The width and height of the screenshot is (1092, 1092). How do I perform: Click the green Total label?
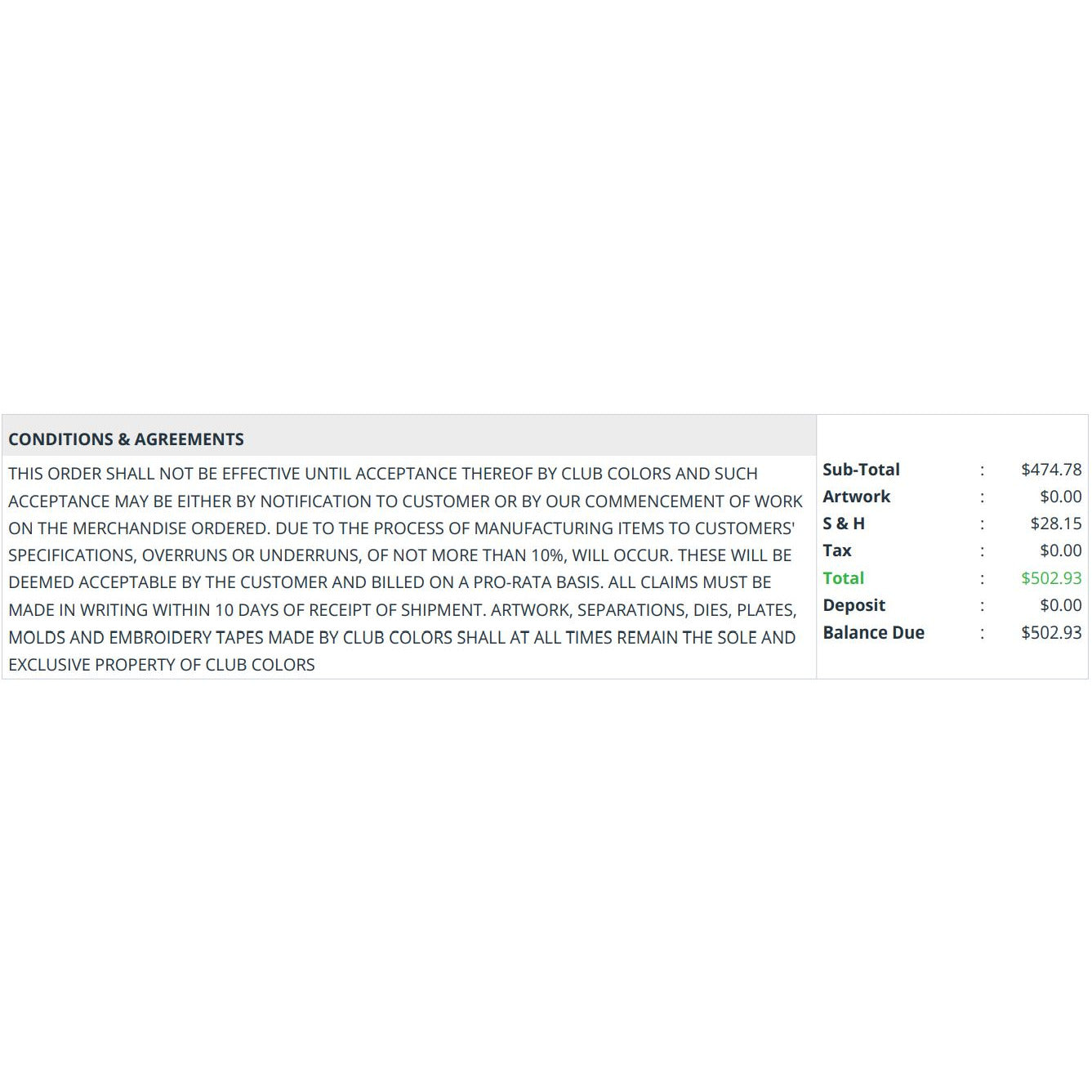(x=843, y=578)
